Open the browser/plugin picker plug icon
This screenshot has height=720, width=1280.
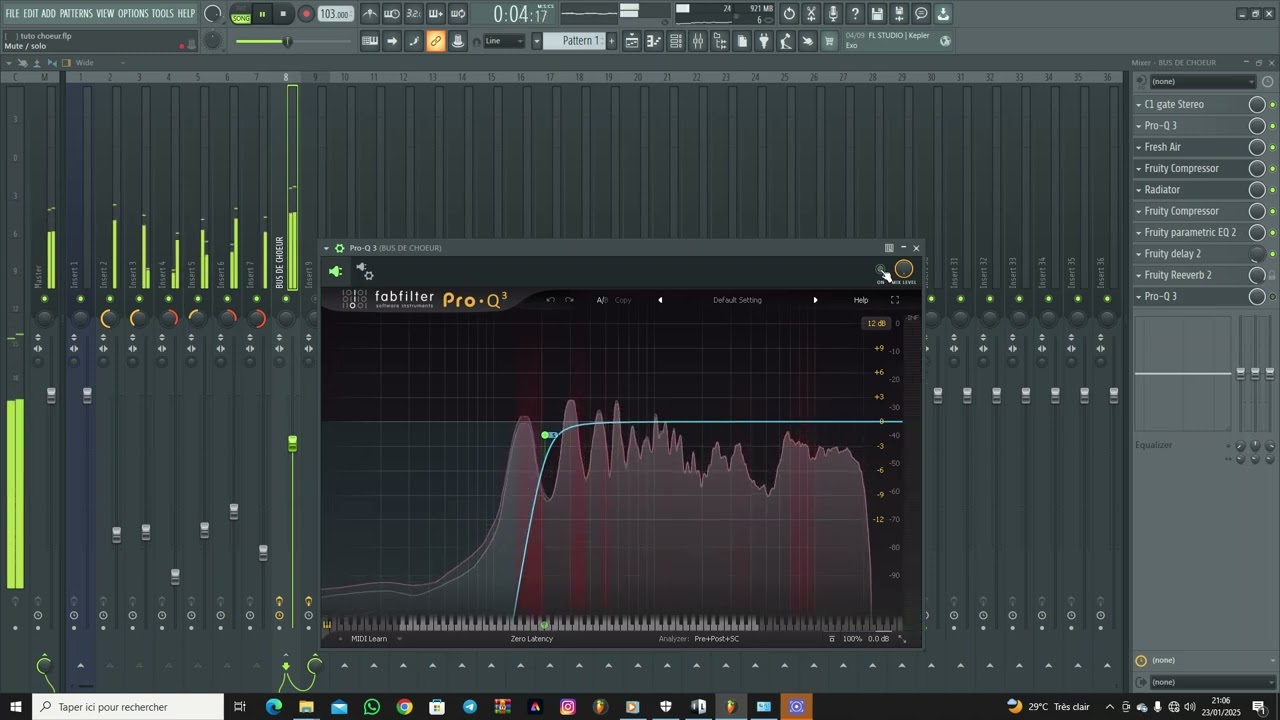tap(764, 41)
